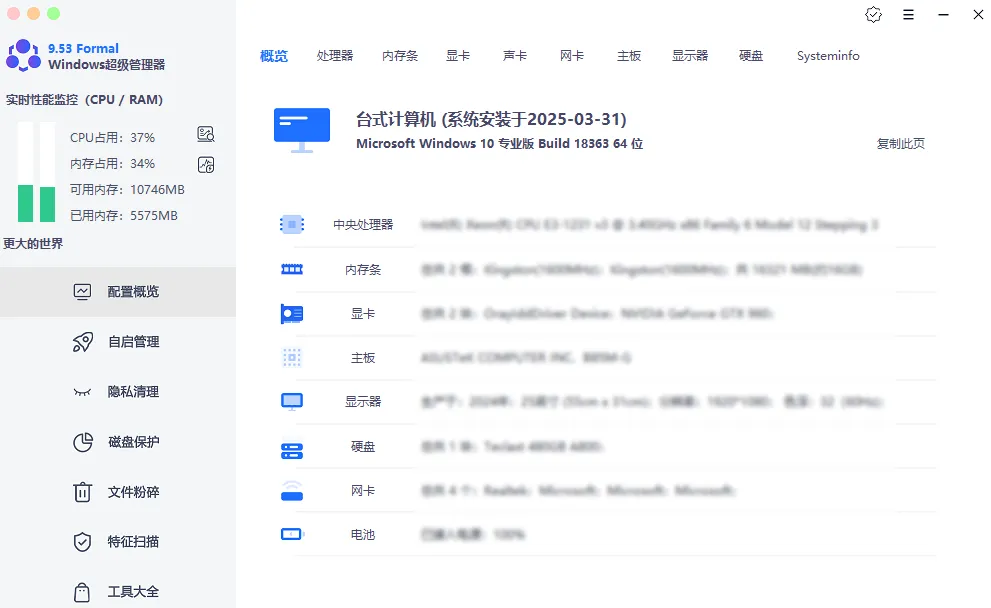
Task: Open the hamburger menu in title bar
Action: (908, 15)
